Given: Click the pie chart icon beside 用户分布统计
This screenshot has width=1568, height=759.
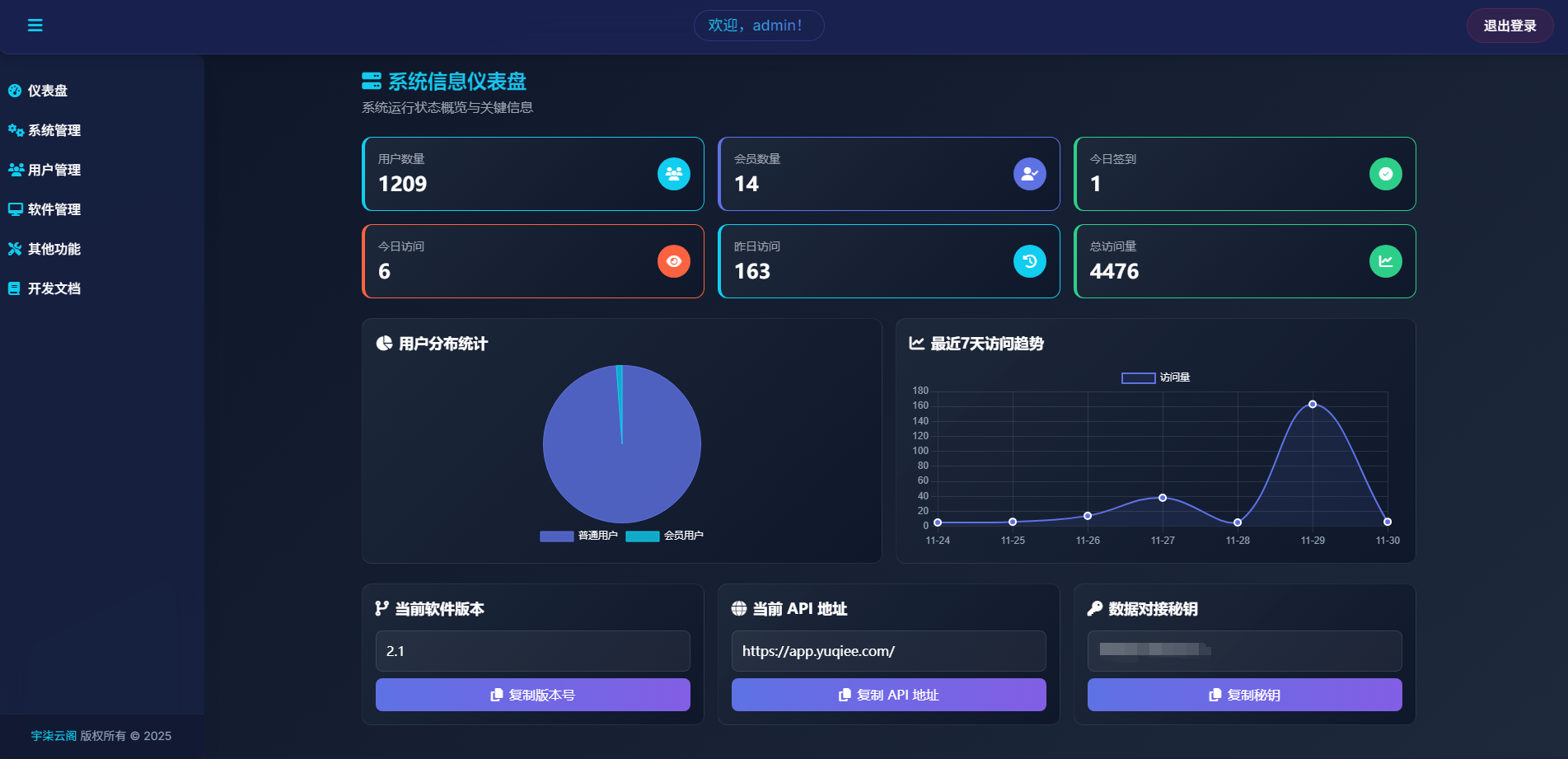Looking at the screenshot, I should [384, 344].
